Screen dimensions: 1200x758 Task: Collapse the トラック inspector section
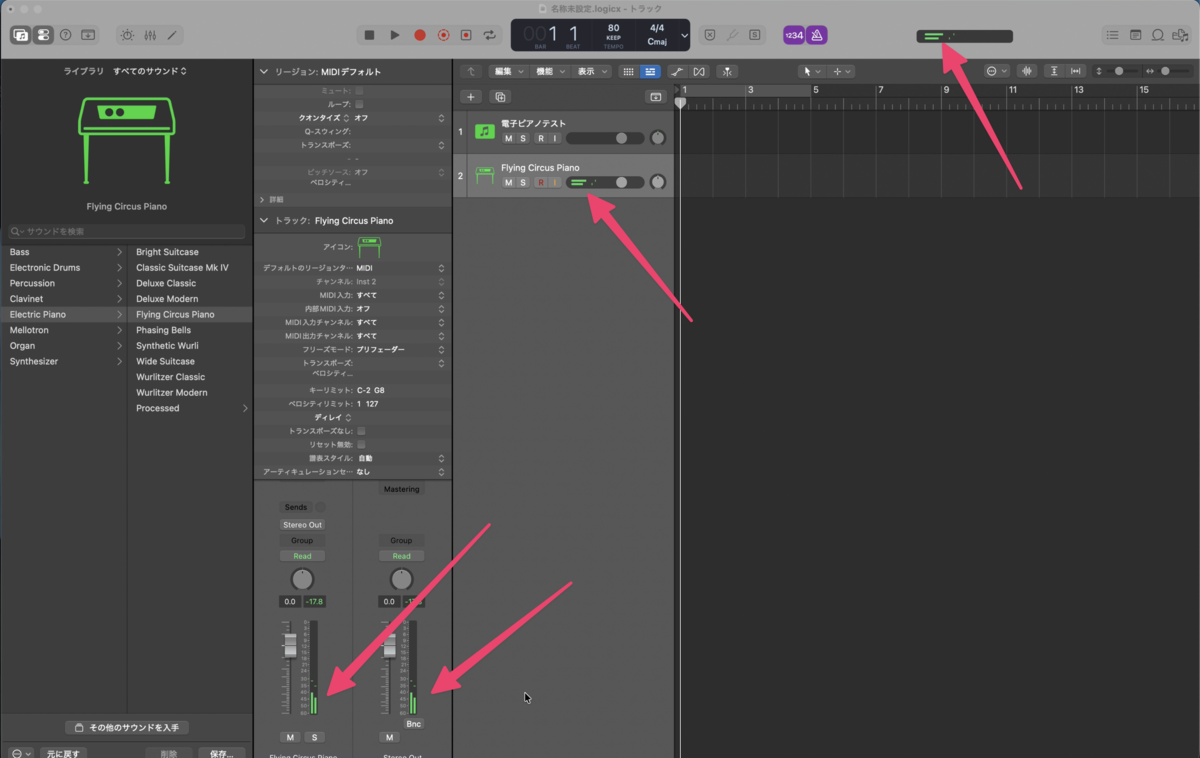pyautogui.click(x=264, y=220)
